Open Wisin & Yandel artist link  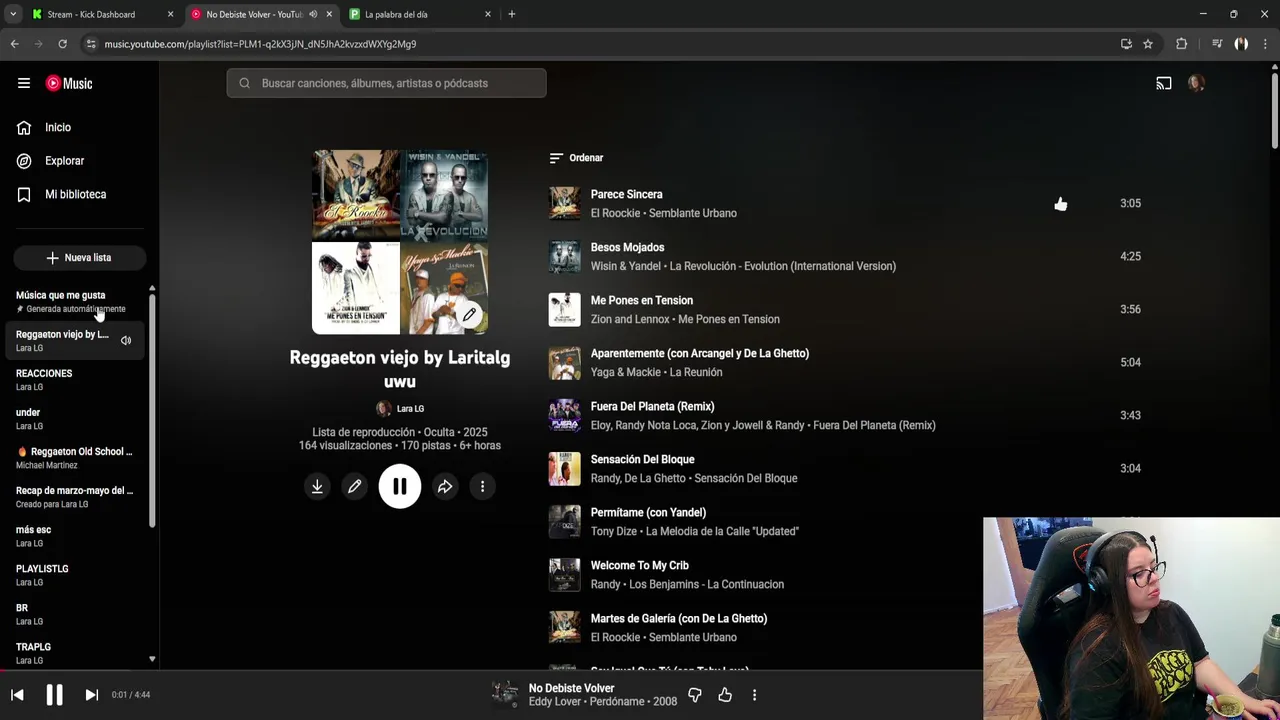coord(625,266)
